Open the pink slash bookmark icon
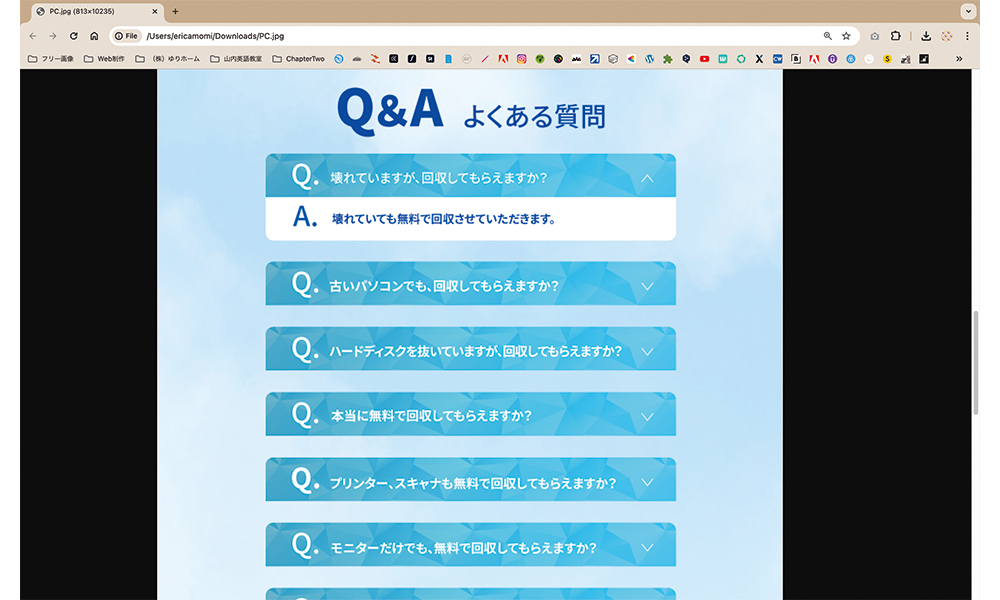This screenshot has height=600, width=1000. point(485,59)
